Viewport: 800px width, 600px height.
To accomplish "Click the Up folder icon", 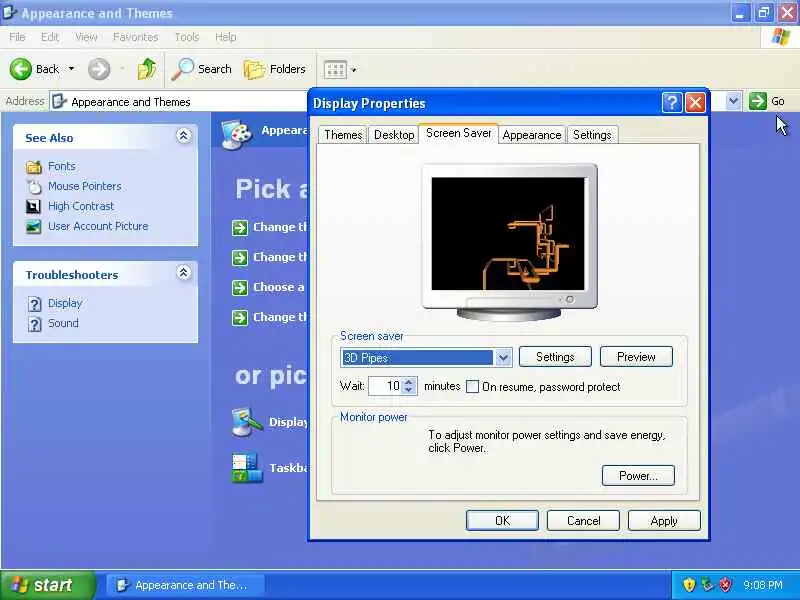I will point(147,69).
